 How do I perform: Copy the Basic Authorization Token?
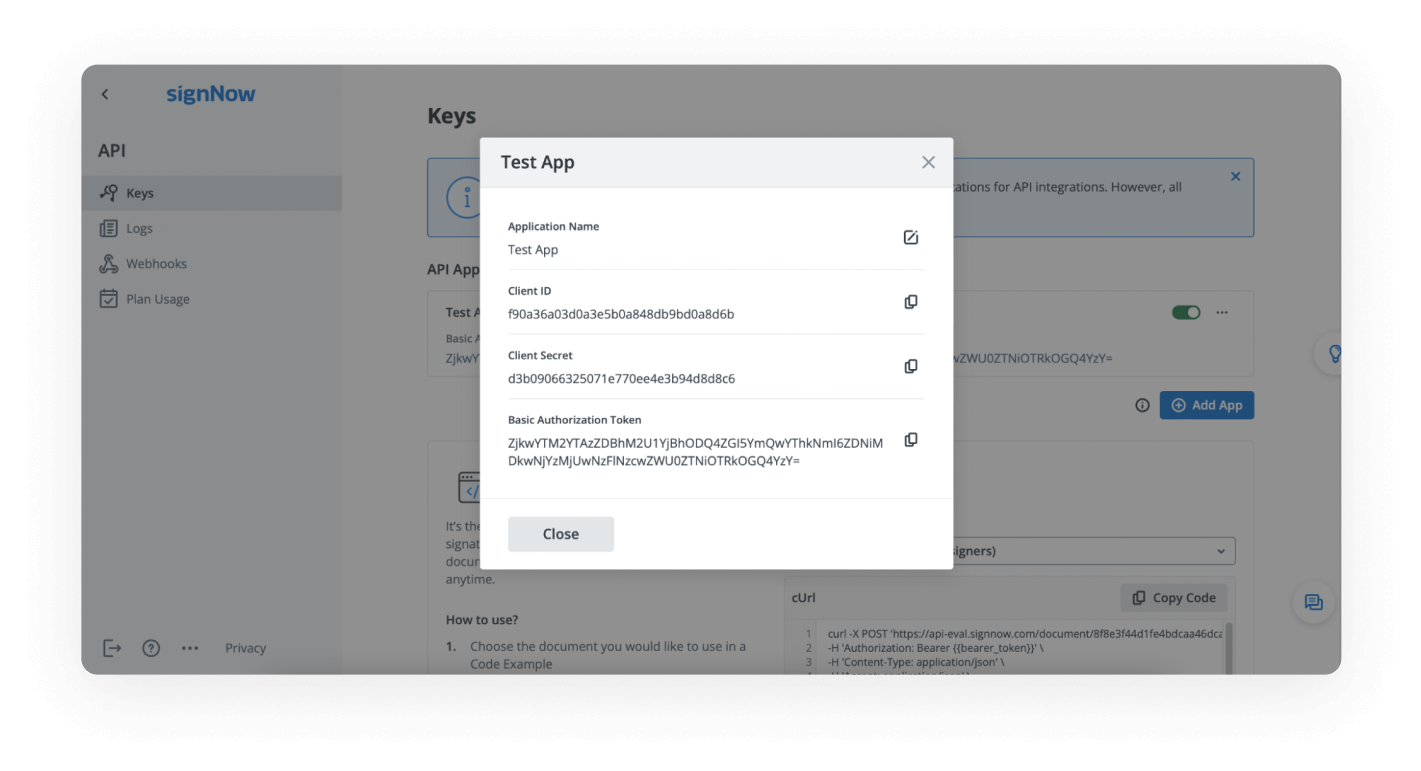coord(910,440)
